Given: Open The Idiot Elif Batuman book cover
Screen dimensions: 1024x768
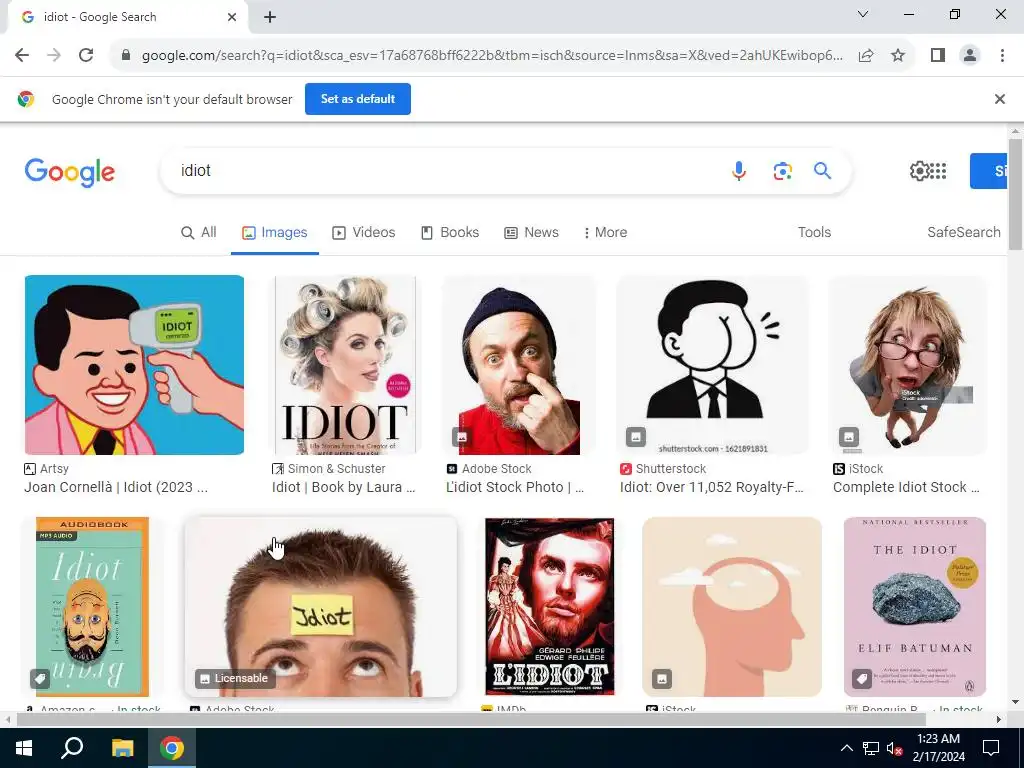Looking at the screenshot, I should [x=914, y=607].
